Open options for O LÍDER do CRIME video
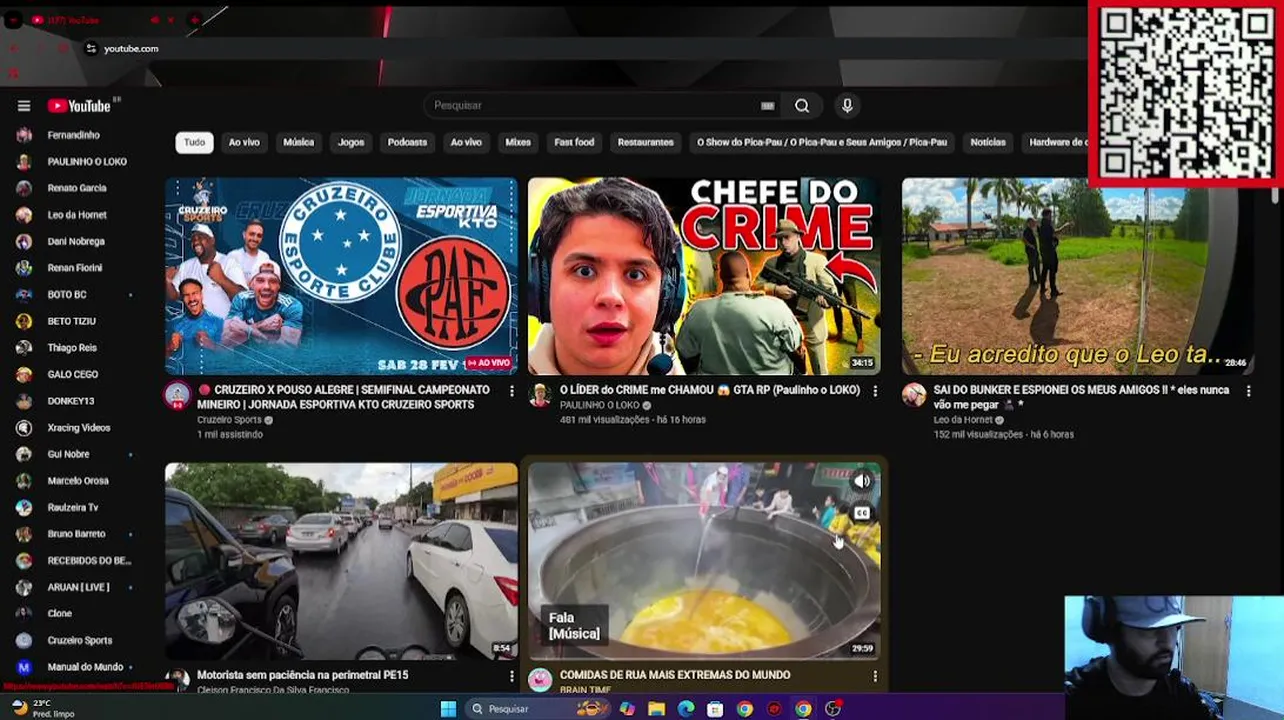 click(x=875, y=391)
